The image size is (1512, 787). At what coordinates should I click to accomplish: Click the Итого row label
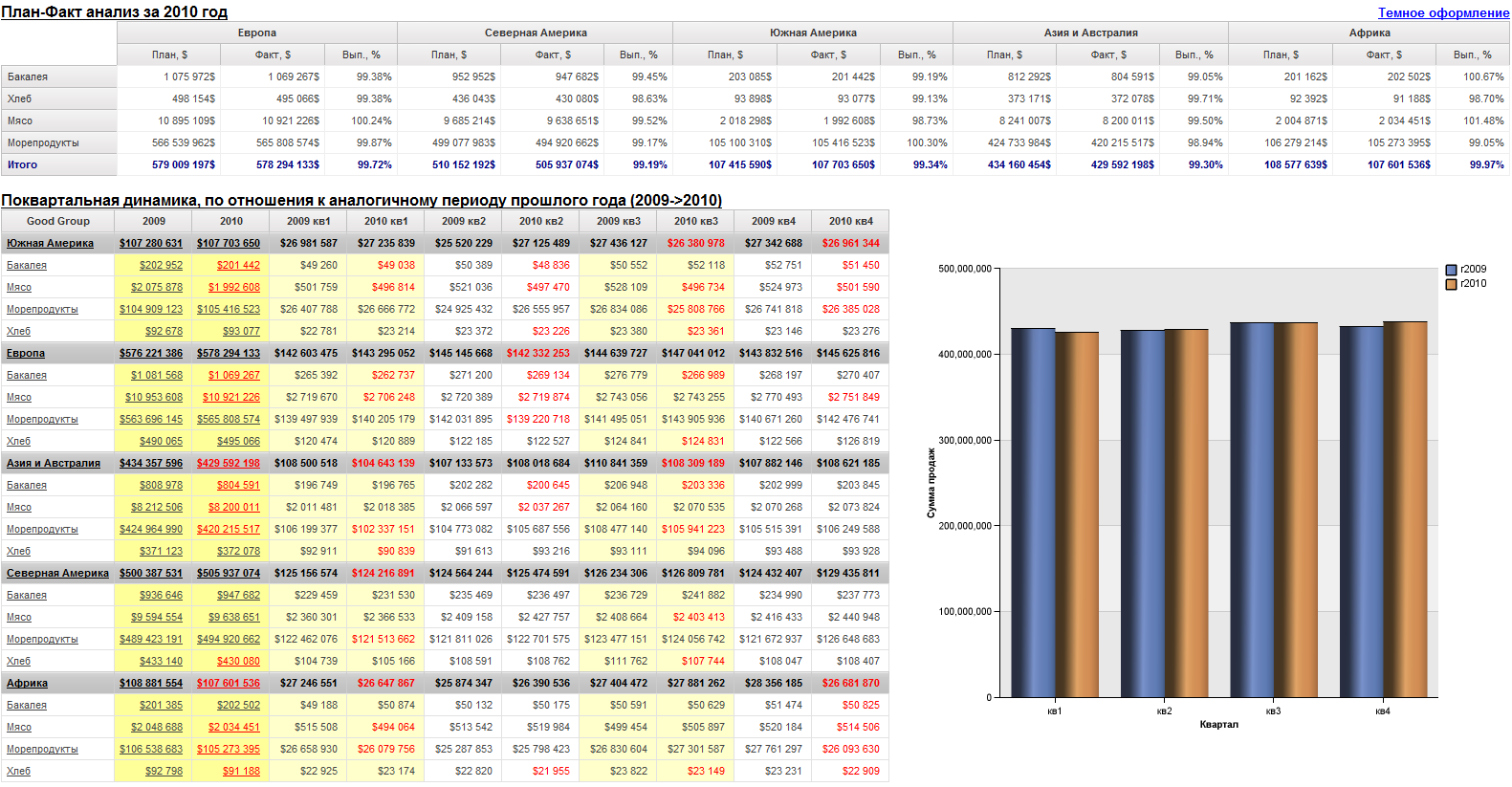[58, 164]
